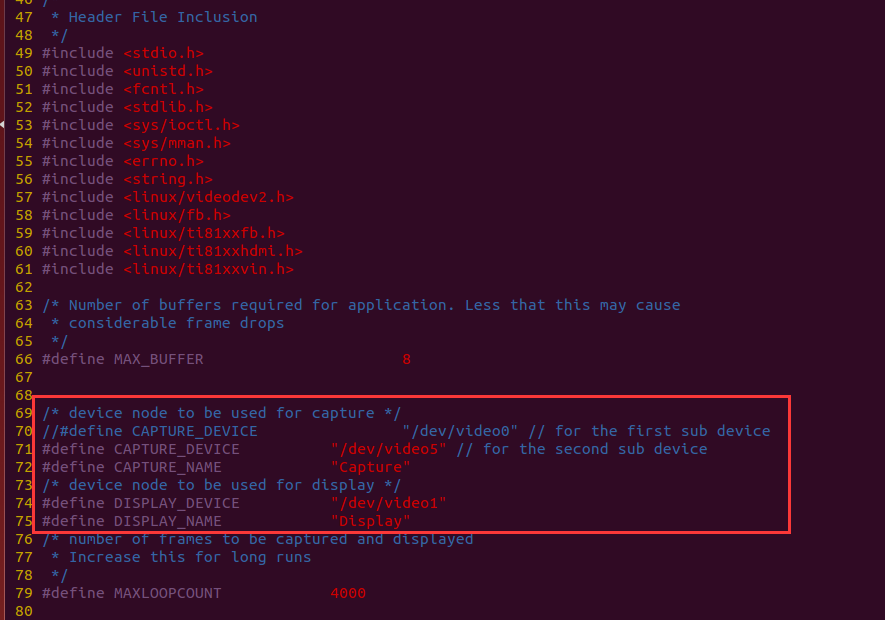Click the DISPLAY_DEVICE macro name
885x620 pixels.
pyautogui.click(x=176, y=503)
